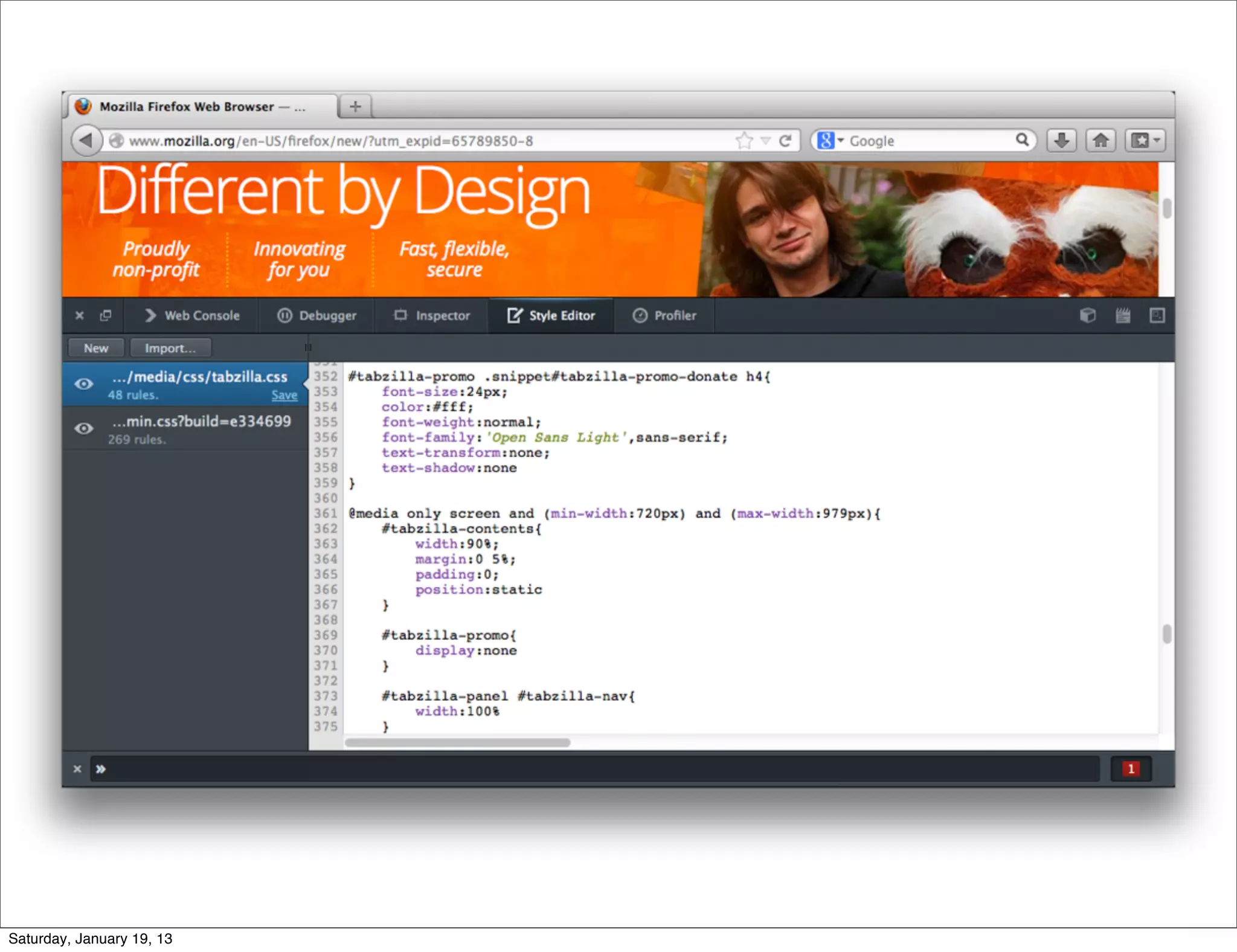Toggle visibility of the min.css?build=e334699 stylesheet
This screenshot has height=952, width=1237.
(84, 429)
